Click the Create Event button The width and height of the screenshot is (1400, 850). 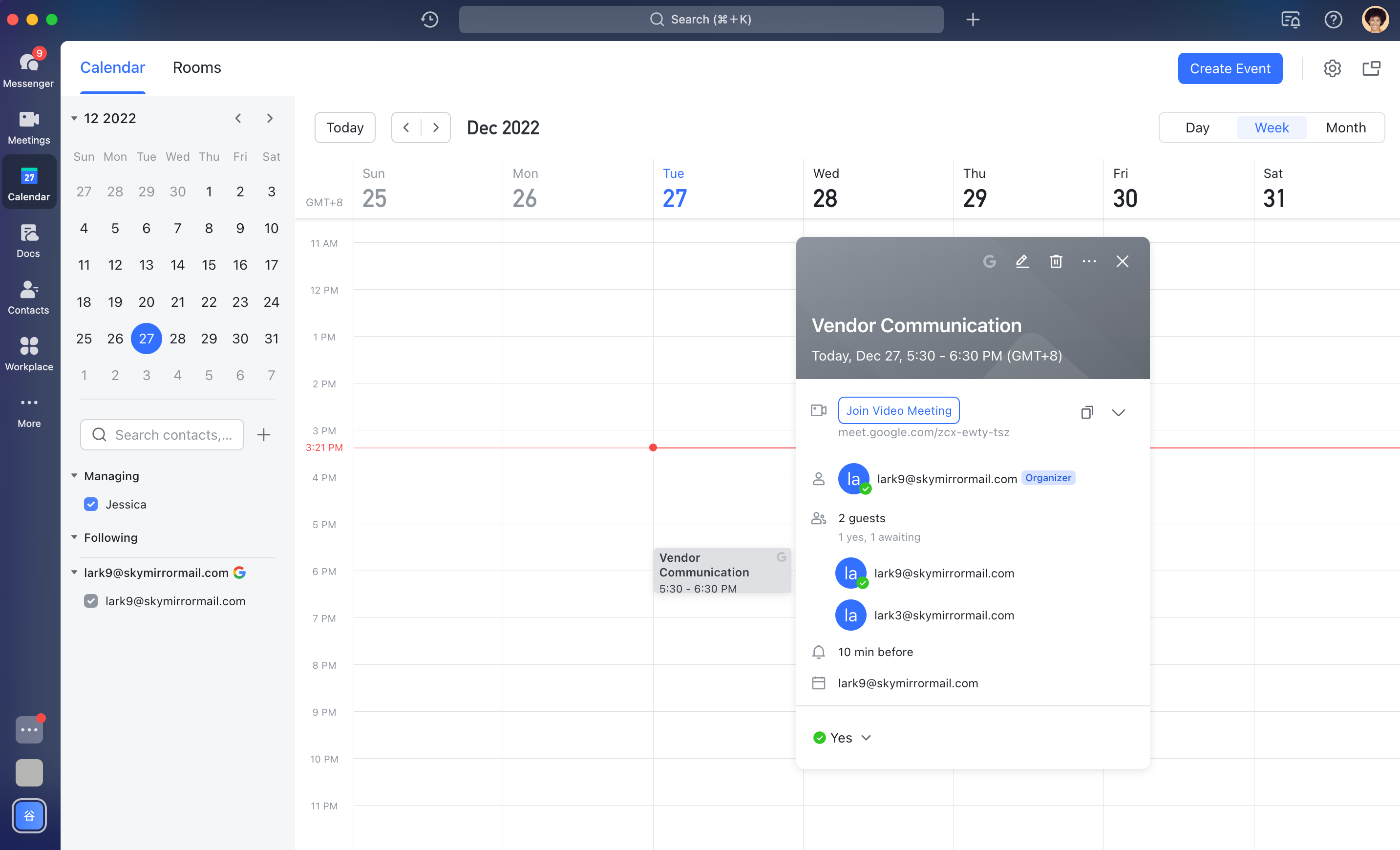(x=1230, y=68)
